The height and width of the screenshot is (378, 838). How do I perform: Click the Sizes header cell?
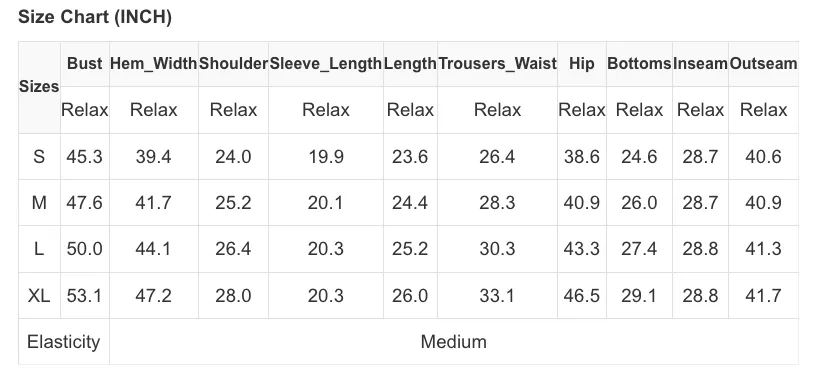click(x=39, y=87)
